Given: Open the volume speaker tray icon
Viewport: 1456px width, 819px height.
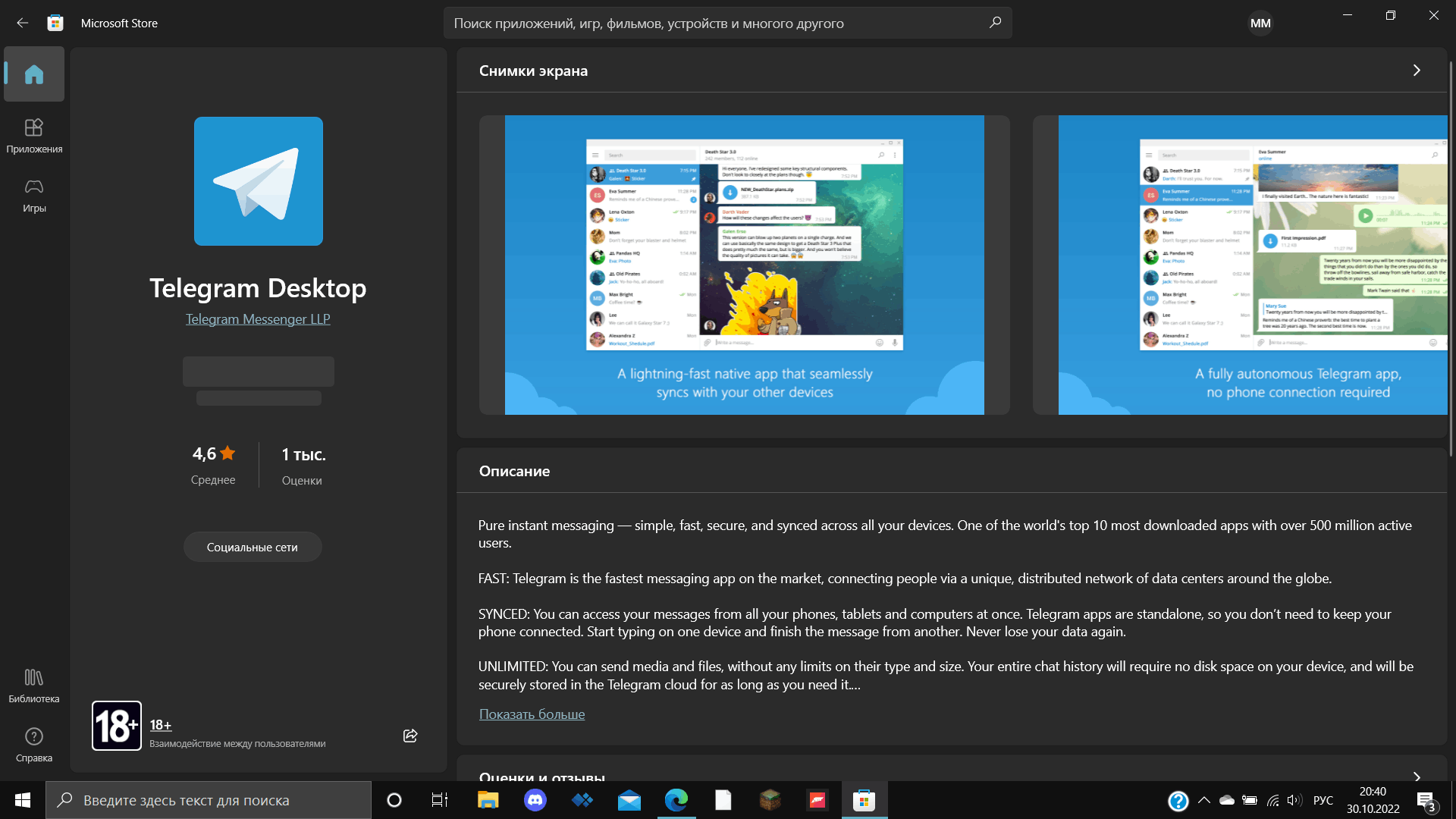Looking at the screenshot, I should pos(1294,800).
